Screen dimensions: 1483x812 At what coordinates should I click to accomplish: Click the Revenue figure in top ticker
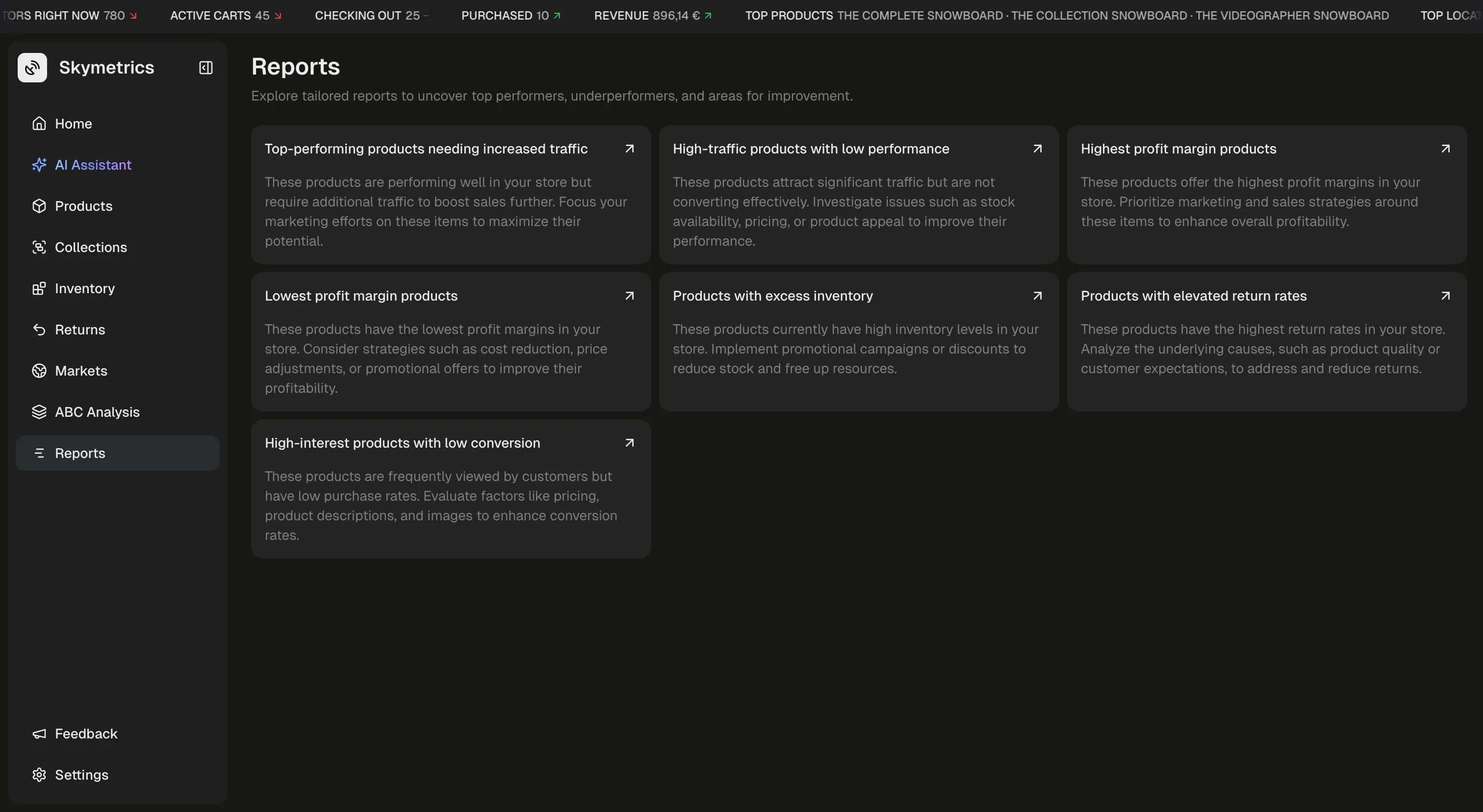click(x=675, y=16)
